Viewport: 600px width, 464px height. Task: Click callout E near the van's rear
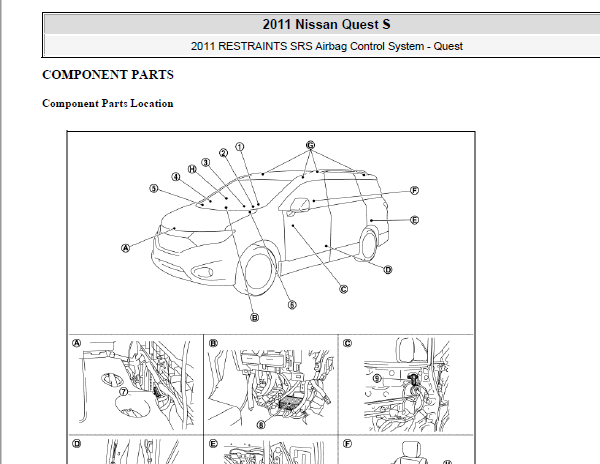pyautogui.click(x=414, y=220)
